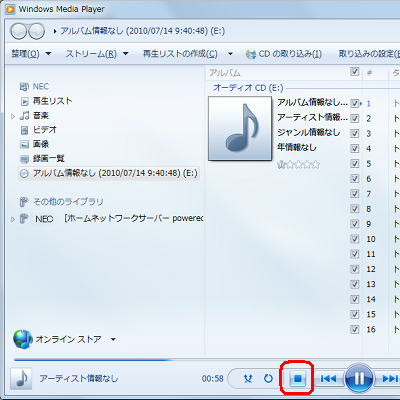Uncheck track 16 checkbox
400x400 pixels.
tap(355, 330)
